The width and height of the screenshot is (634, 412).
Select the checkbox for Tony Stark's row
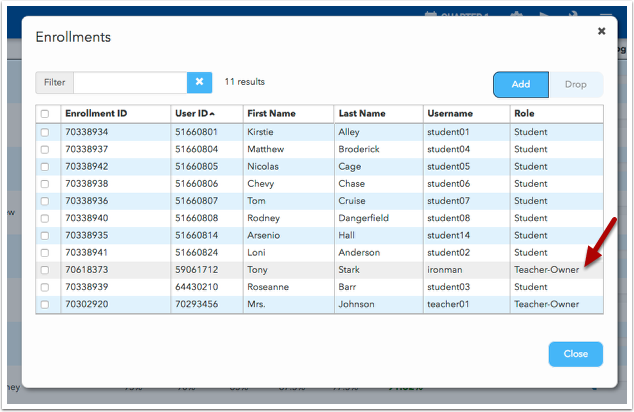44,270
